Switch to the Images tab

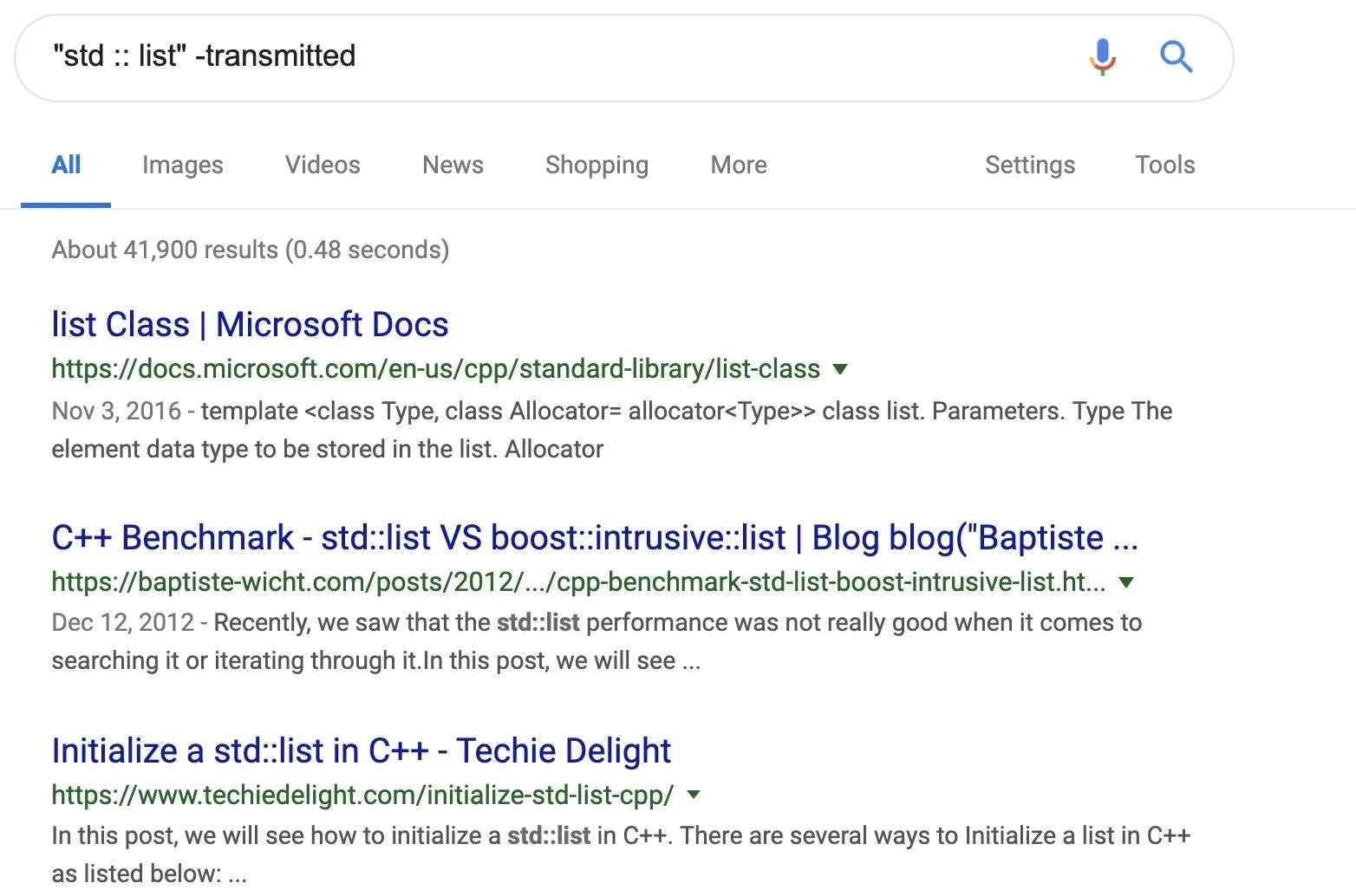point(183,165)
